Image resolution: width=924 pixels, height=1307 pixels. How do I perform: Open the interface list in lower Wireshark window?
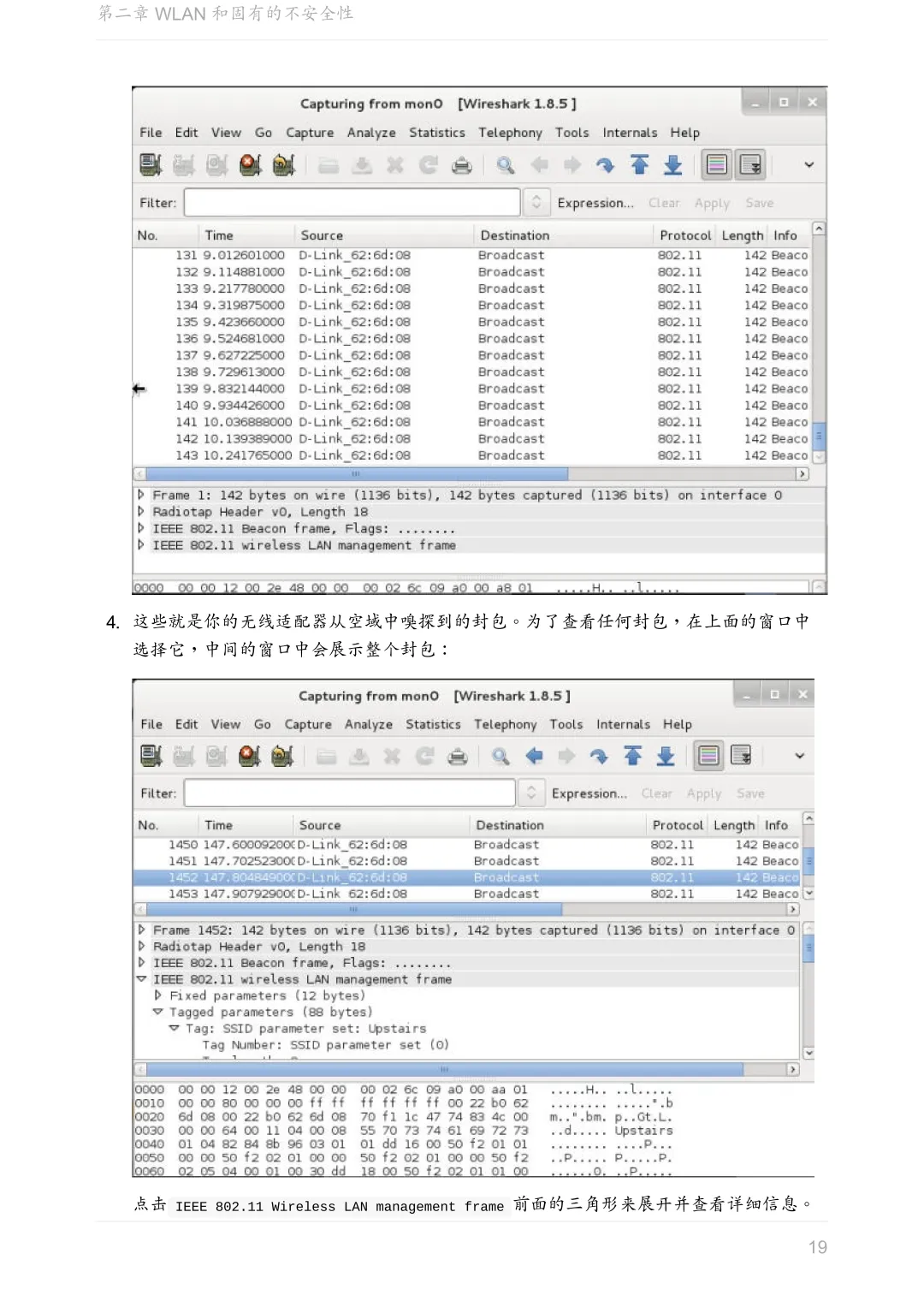tap(151, 756)
